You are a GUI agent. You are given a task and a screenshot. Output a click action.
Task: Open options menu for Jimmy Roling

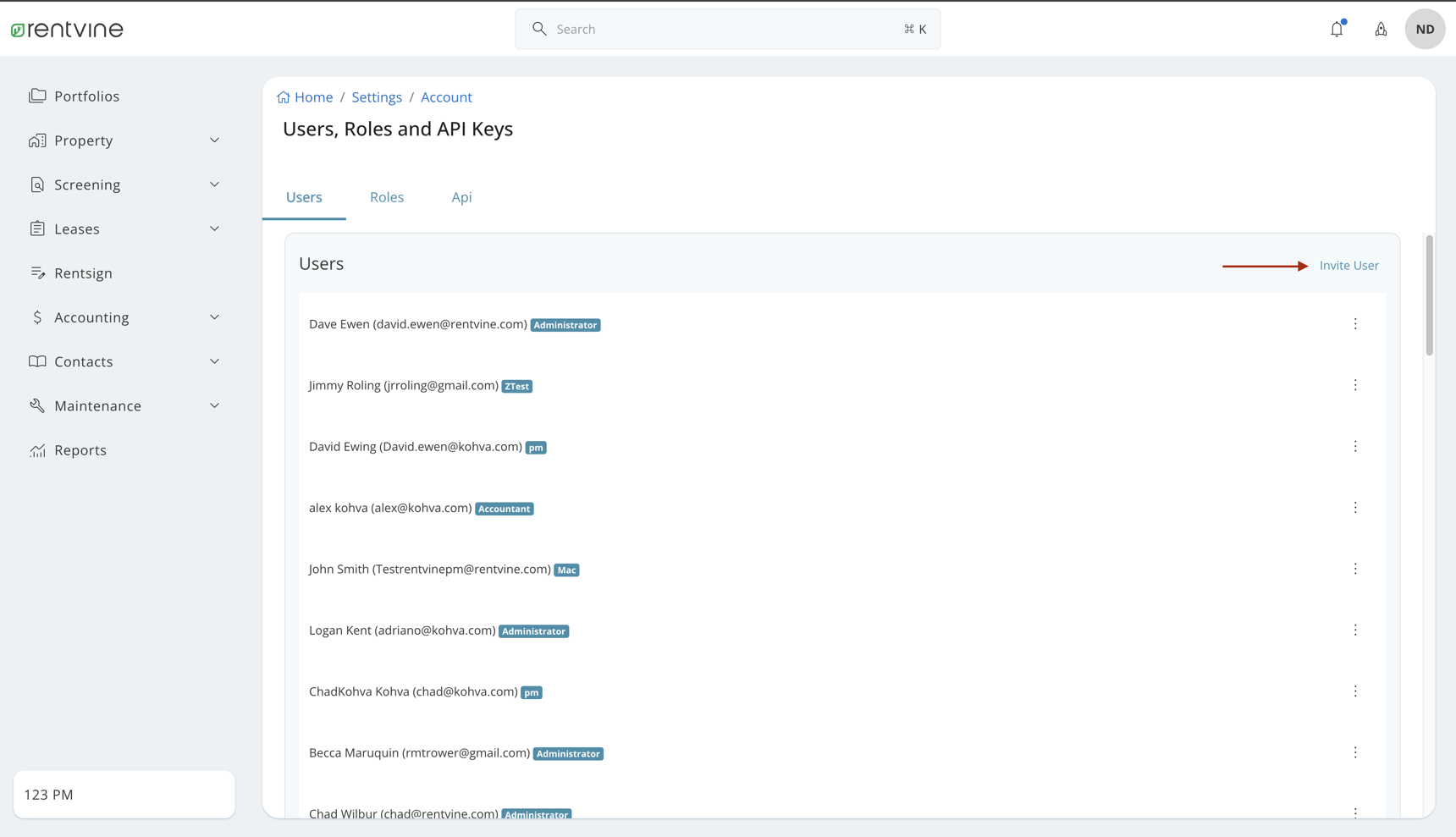point(1355,385)
